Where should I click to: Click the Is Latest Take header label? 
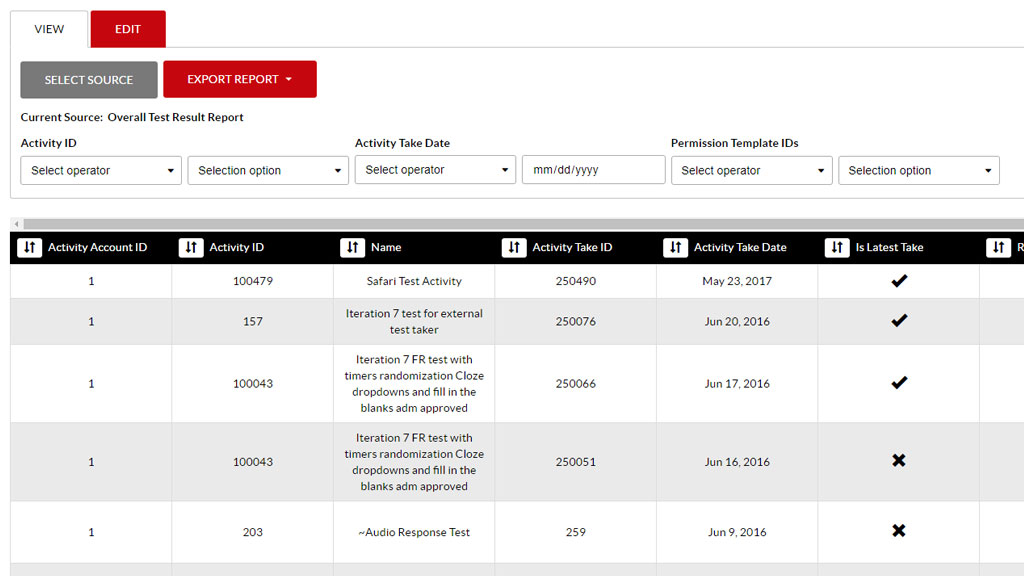point(889,248)
